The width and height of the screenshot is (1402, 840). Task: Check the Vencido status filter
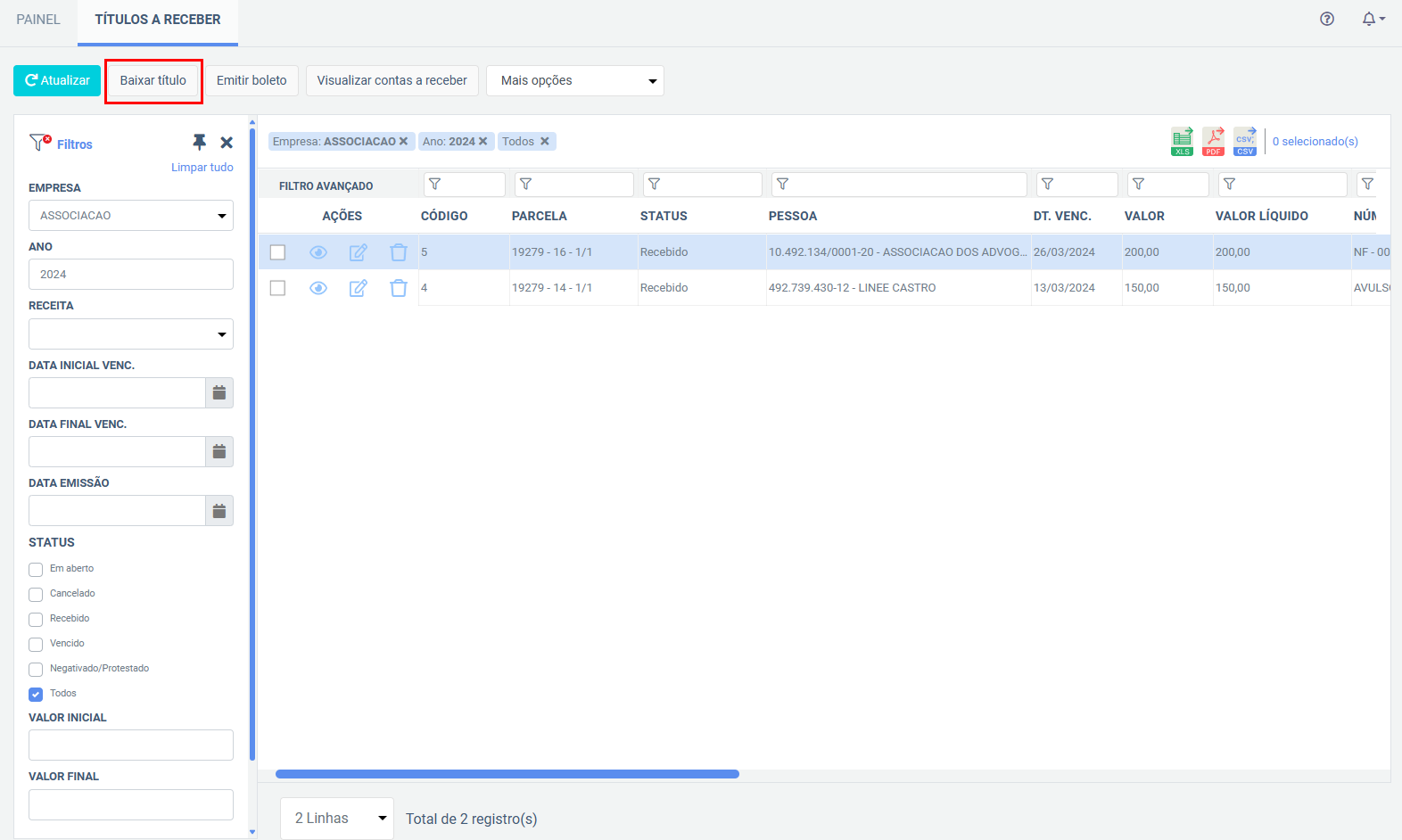click(36, 645)
